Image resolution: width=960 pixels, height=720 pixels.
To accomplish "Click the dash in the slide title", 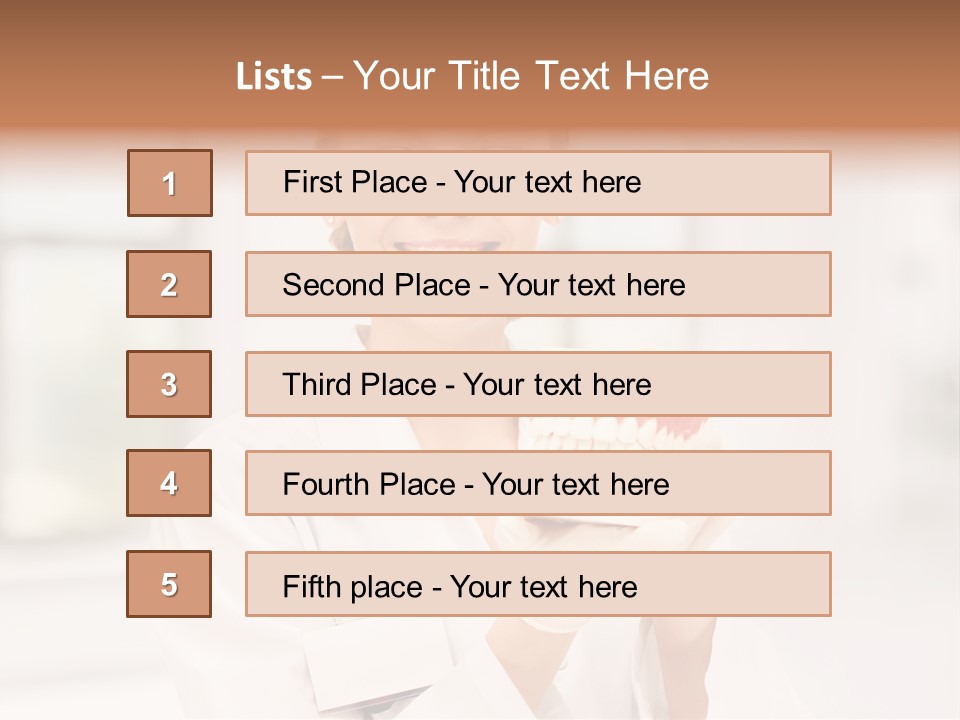I will click(333, 77).
